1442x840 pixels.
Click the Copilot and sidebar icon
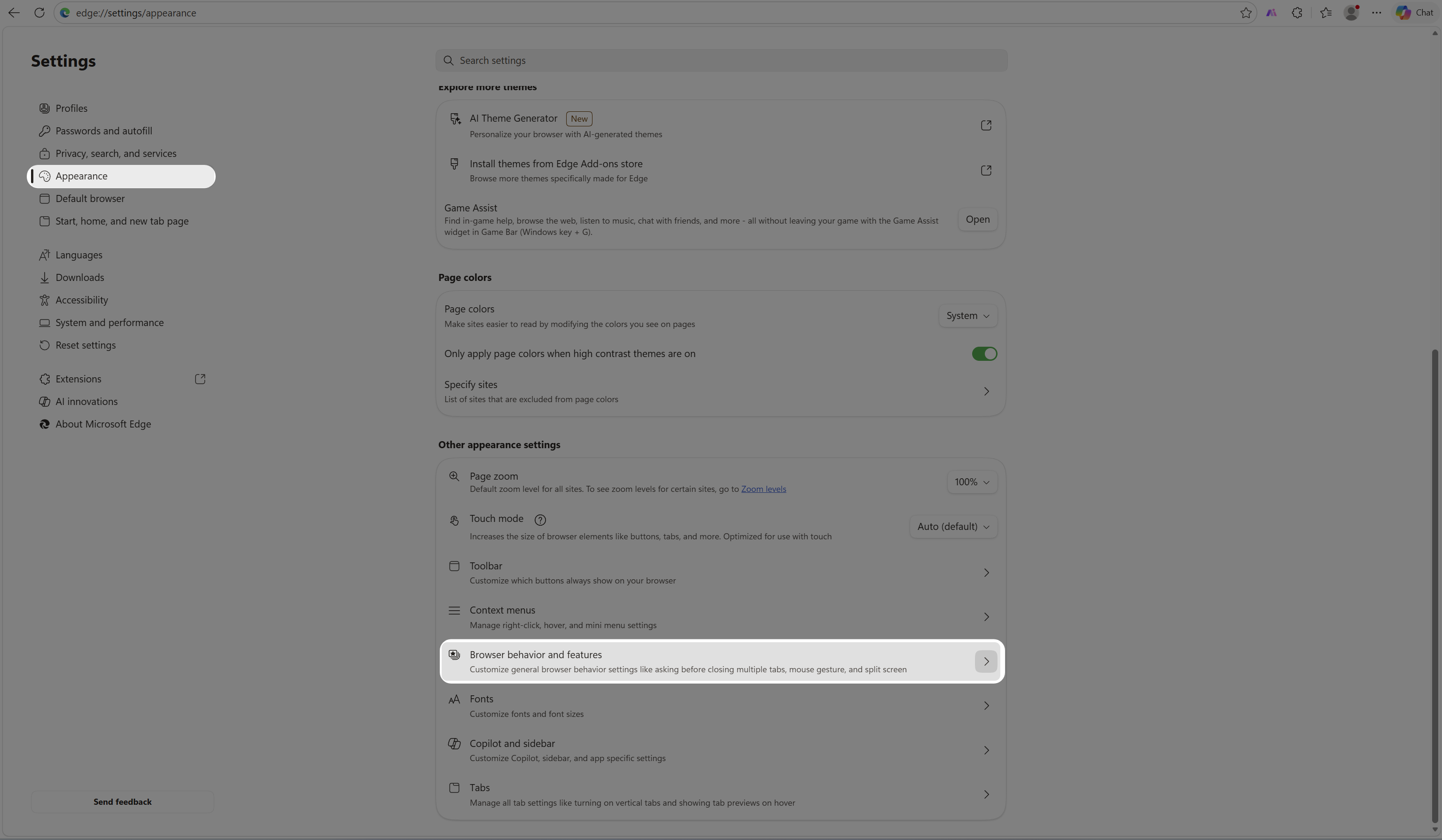454,743
